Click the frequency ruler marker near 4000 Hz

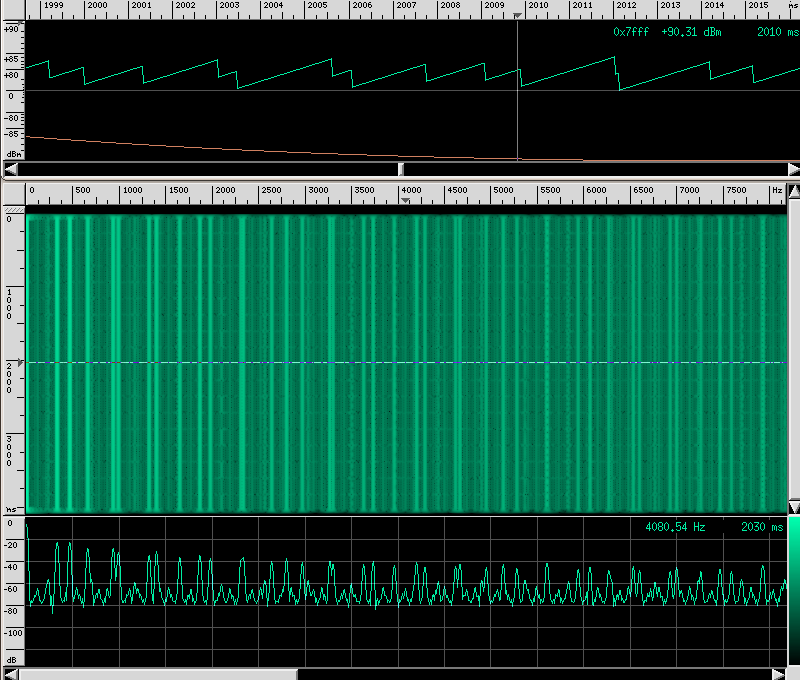(x=405, y=201)
